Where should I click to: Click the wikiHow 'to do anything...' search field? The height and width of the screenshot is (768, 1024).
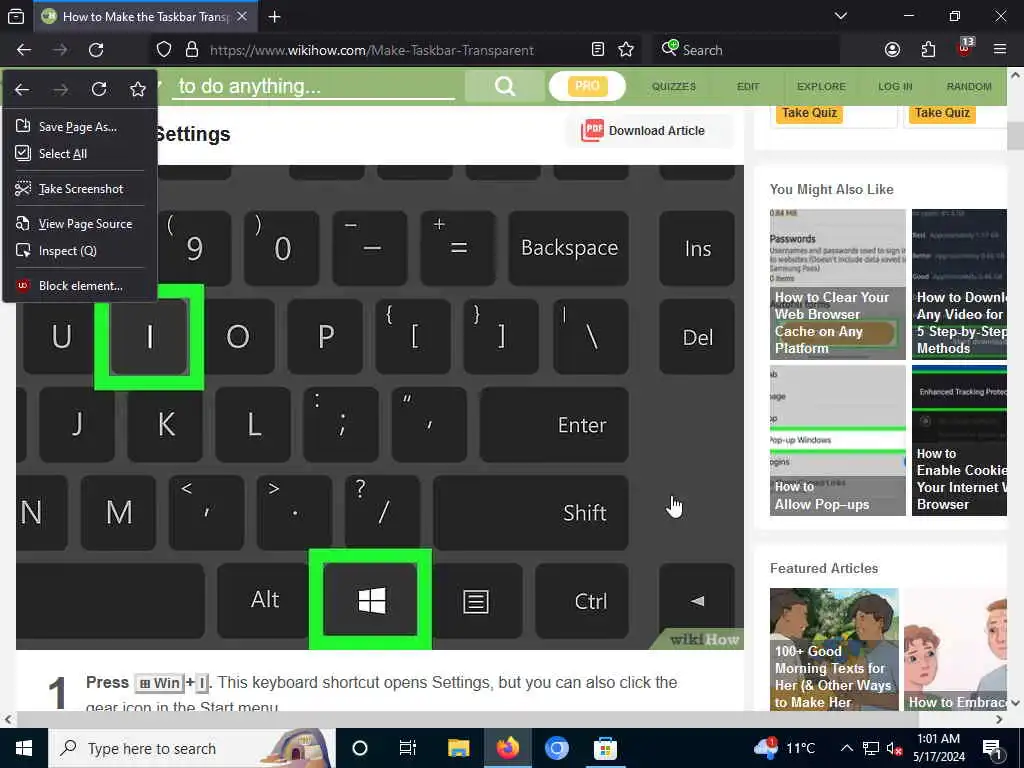pos(313,86)
